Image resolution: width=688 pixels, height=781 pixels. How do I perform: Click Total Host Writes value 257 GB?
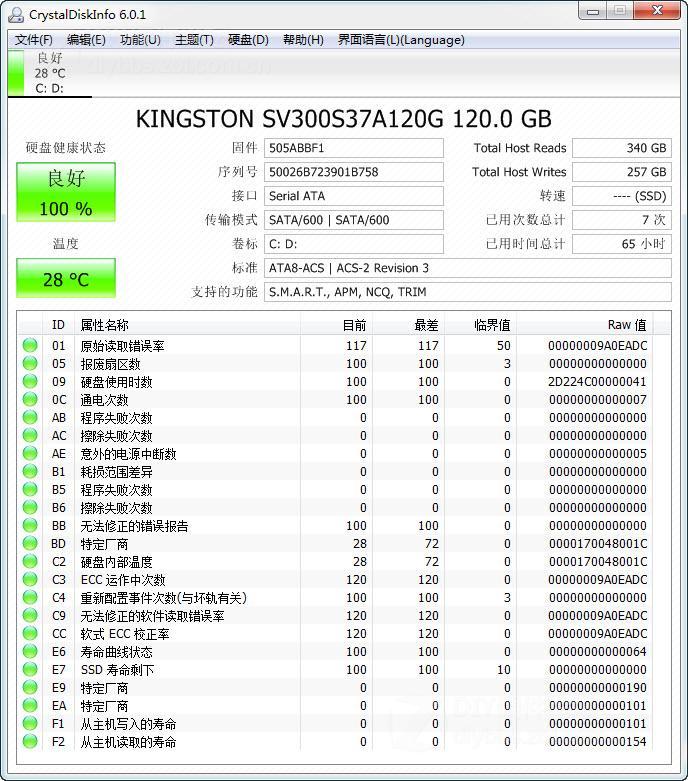(x=622, y=172)
